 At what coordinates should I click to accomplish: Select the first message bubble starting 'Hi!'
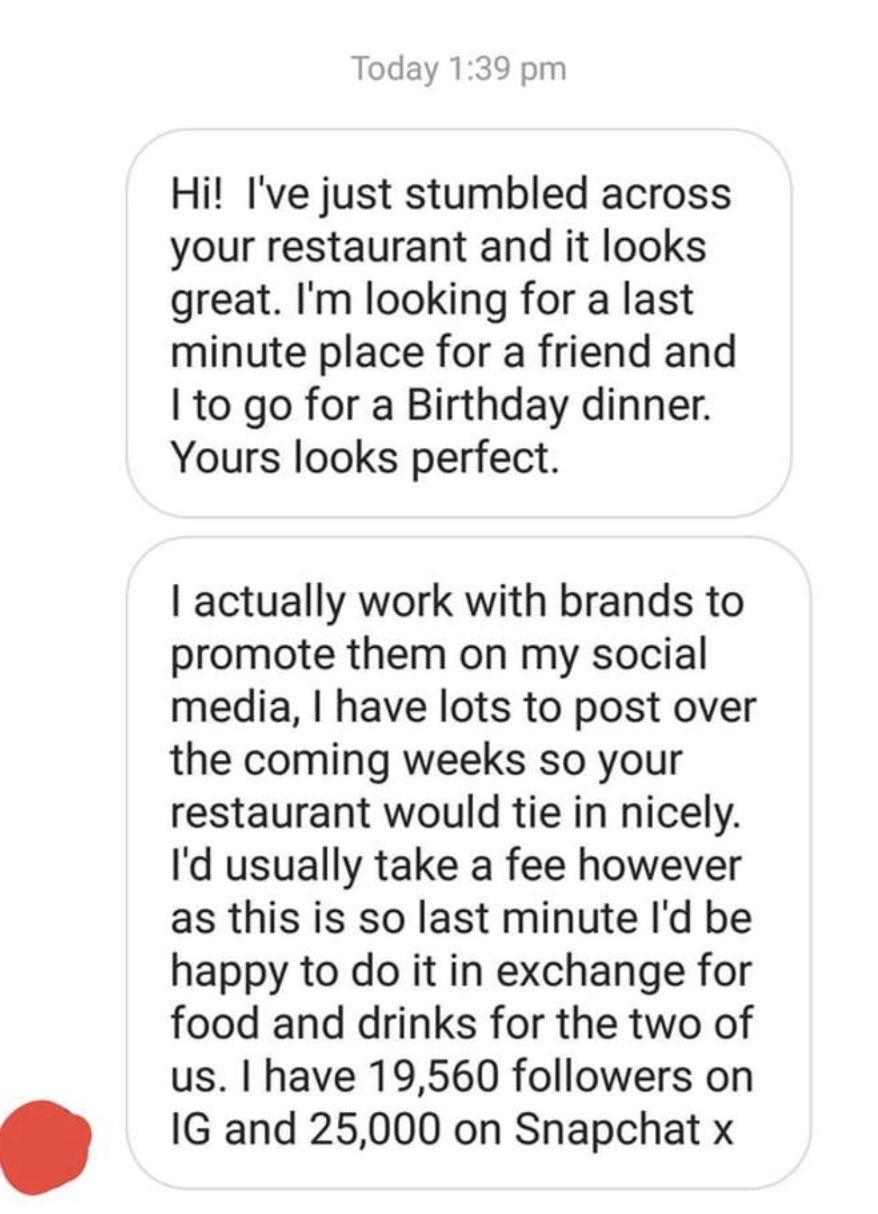(x=459, y=324)
